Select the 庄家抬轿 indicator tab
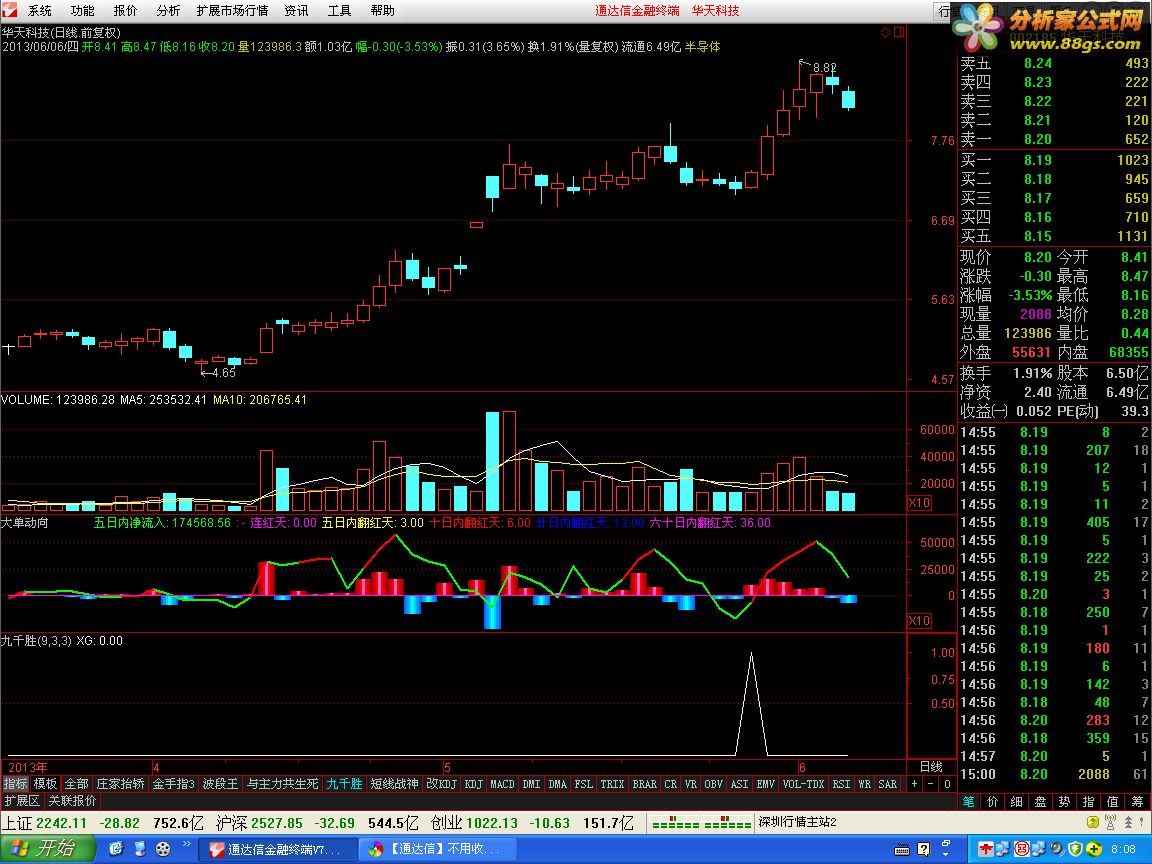Image resolution: width=1152 pixels, height=864 pixels. tap(120, 784)
